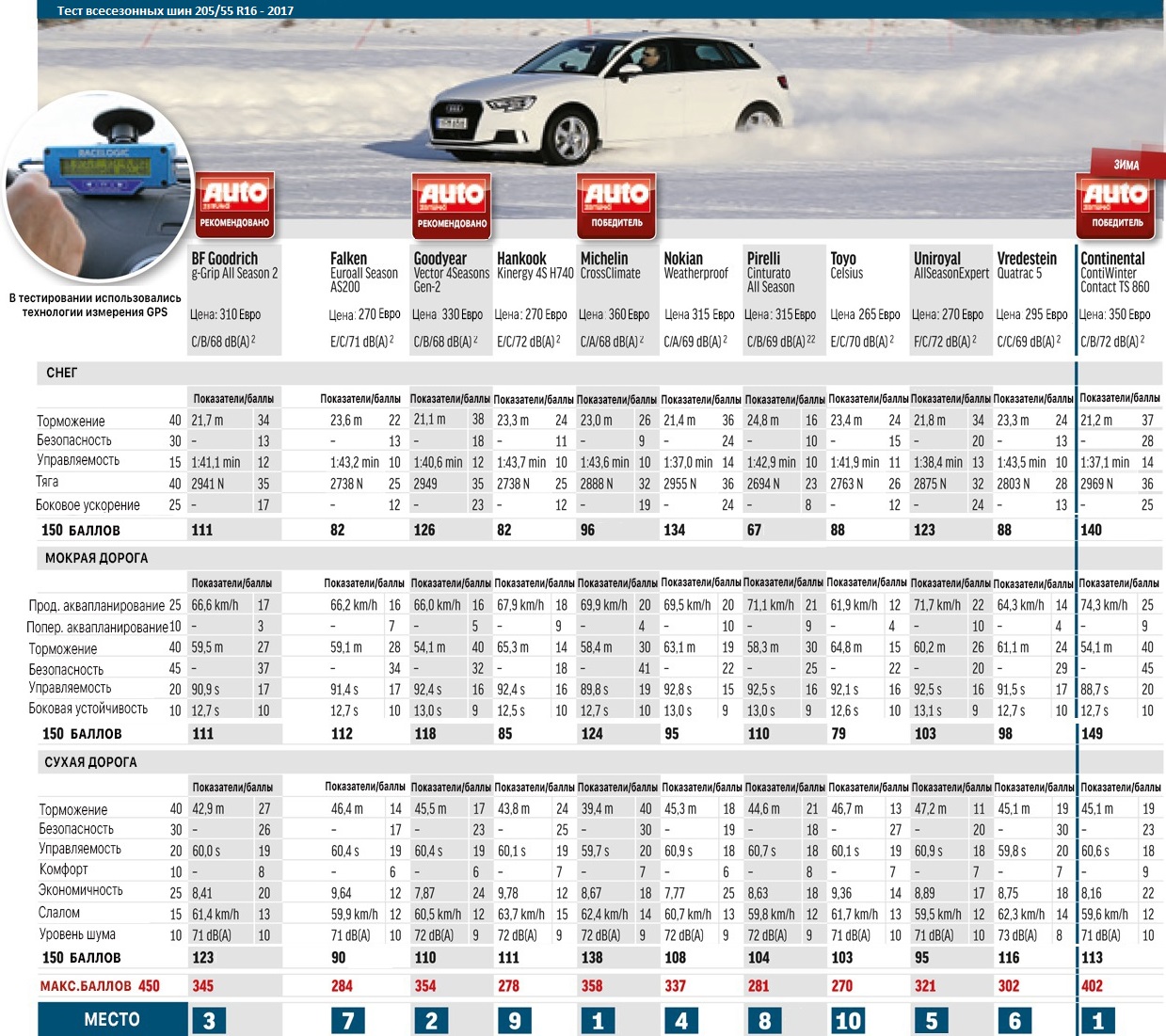This screenshot has width=1166, height=1036.
Task: Click the recommended badge above Goodyear
Action: [x=452, y=204]
